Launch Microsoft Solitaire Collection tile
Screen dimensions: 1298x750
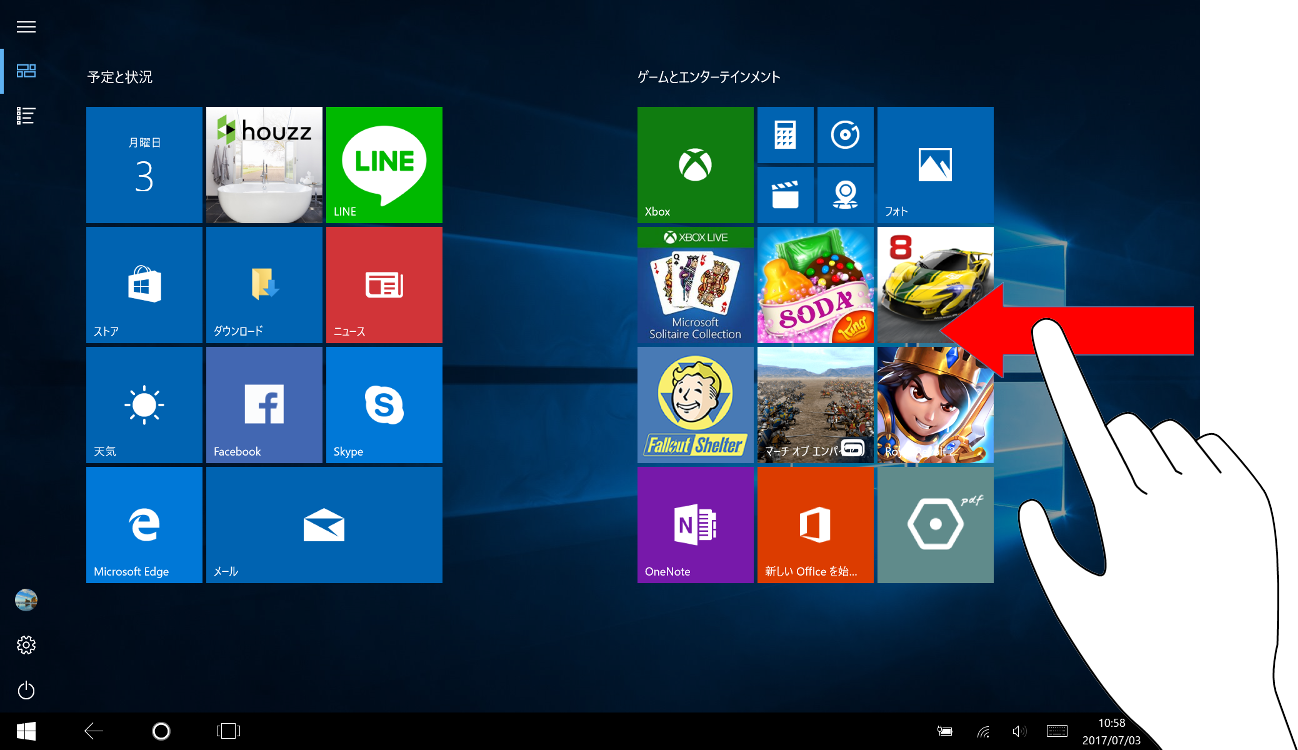point(695,285)
